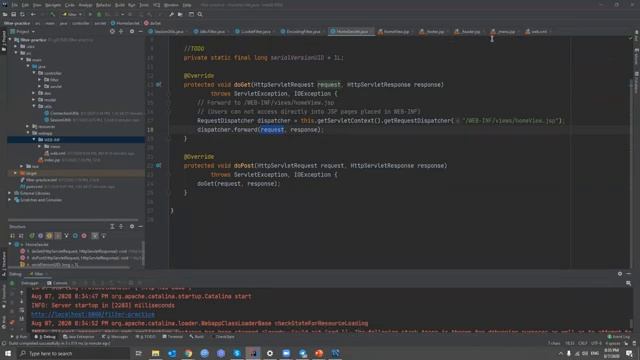The height and width of the screenshot is (360, 640).
Task: Open the toolbar's Open file folder icon
Action: pyautogui.click(x=5, y=14)
